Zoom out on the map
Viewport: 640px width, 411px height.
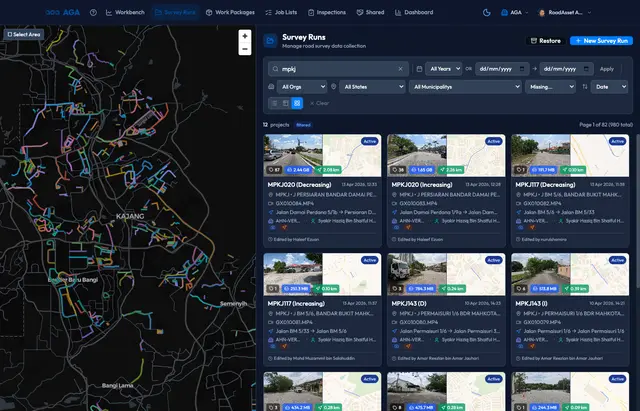click(x=244, y=49)
